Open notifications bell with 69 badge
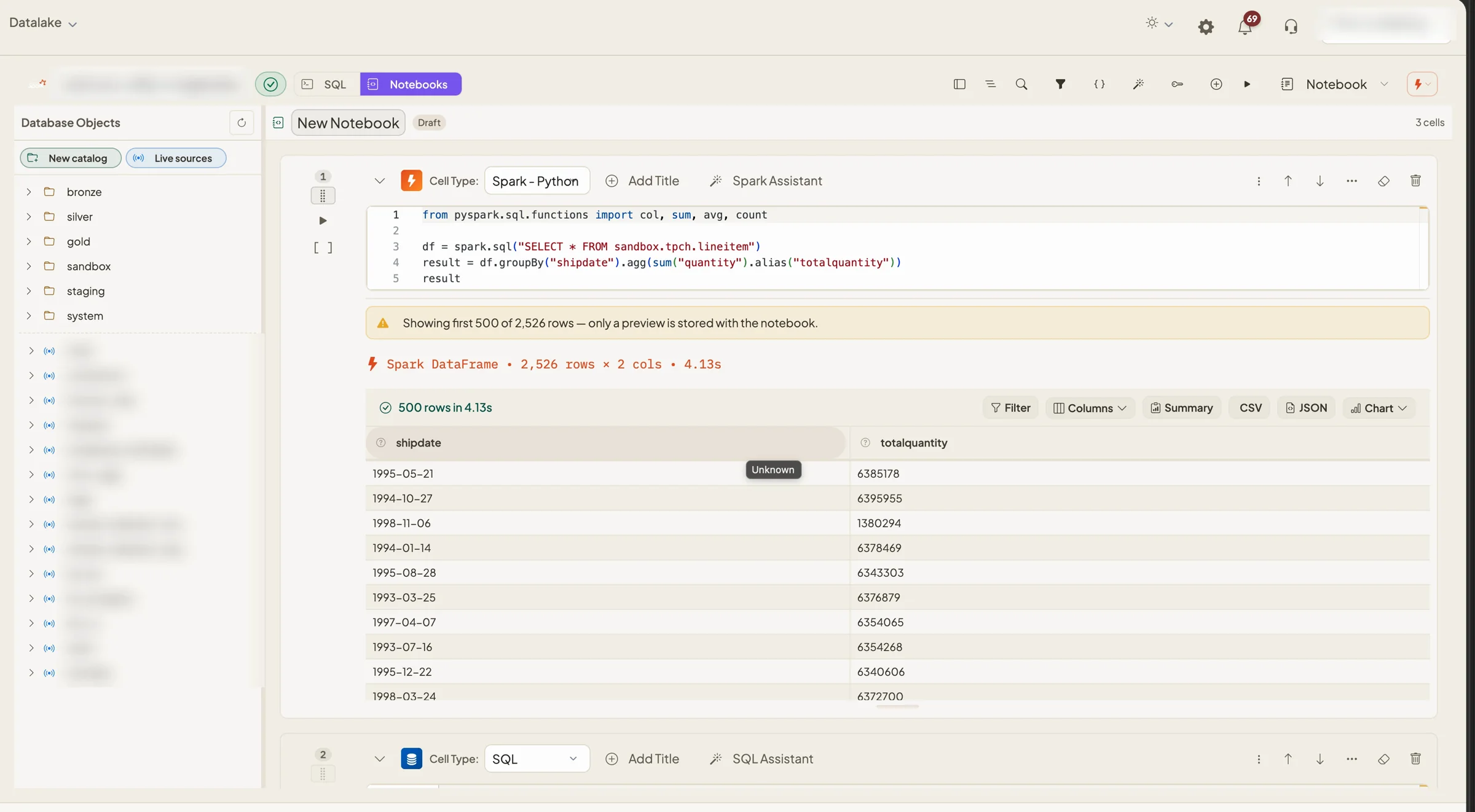 pos(1246,25)
